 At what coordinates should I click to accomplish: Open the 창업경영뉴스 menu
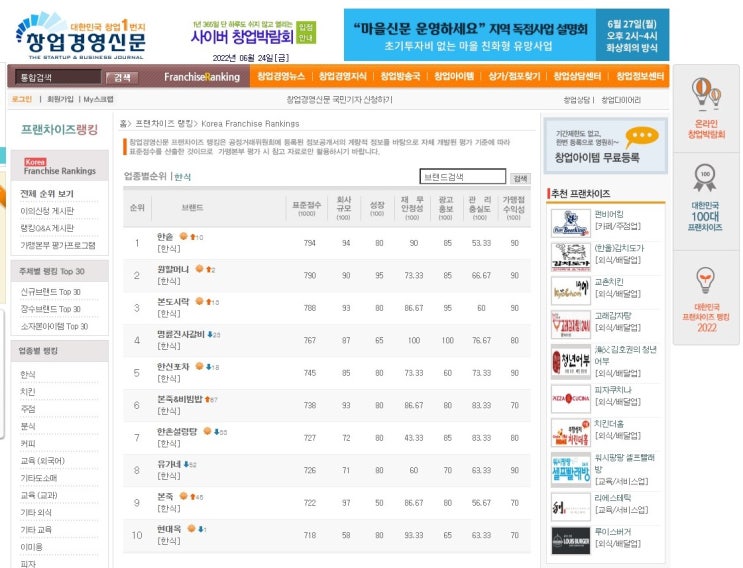coord(281,76)
